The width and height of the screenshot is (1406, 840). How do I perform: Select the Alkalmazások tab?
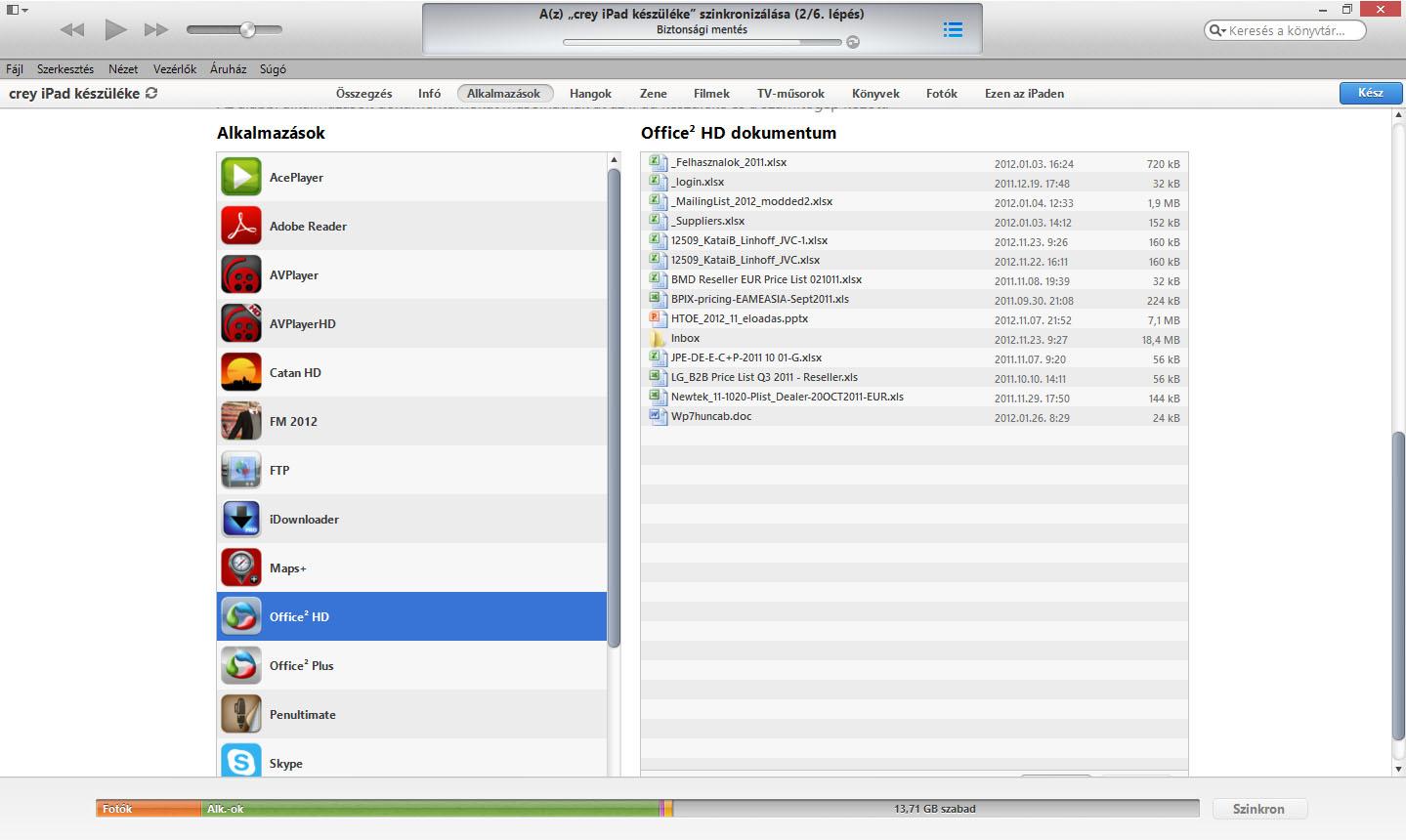click(504, 94)
